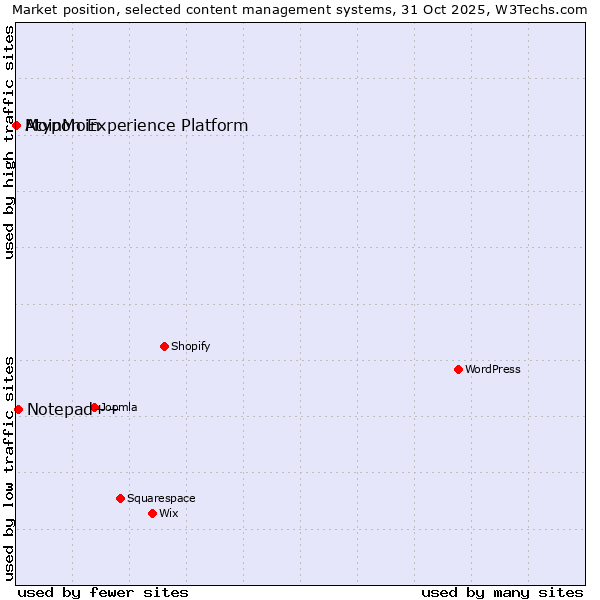Click the Notepad++ red diamond marker
600x600 pixels.
point(18,409)
